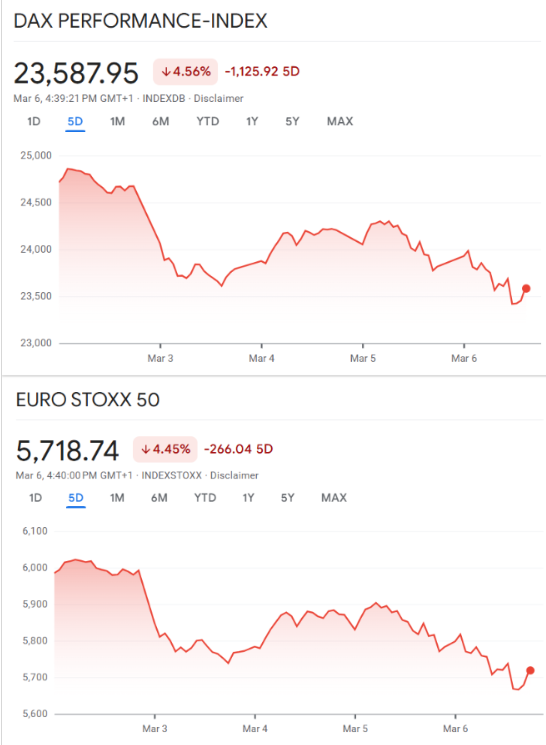546x745 pixels.
Task: Click the DAX PERFORMANCE-INDEX title
Action: pyautogui.click(x=141, y=21)
